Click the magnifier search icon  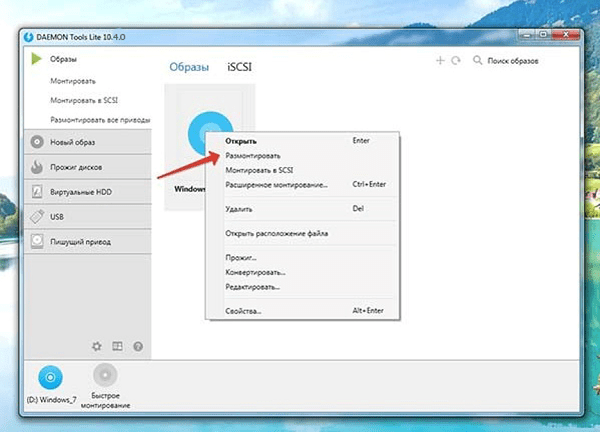(x=478, y=60)
